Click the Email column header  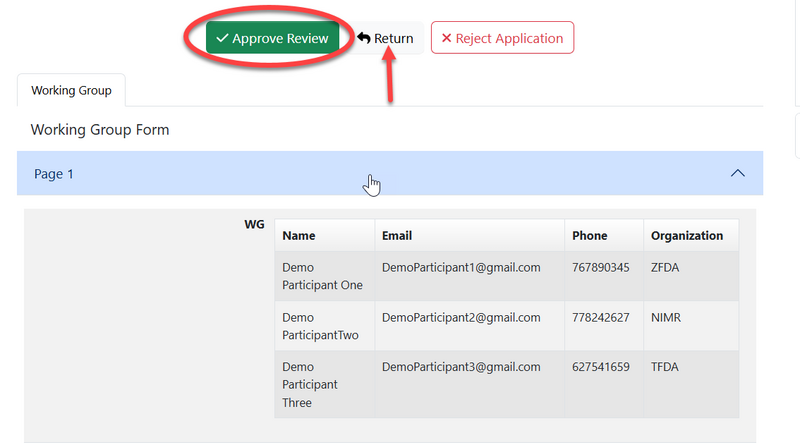pos(397,236)
